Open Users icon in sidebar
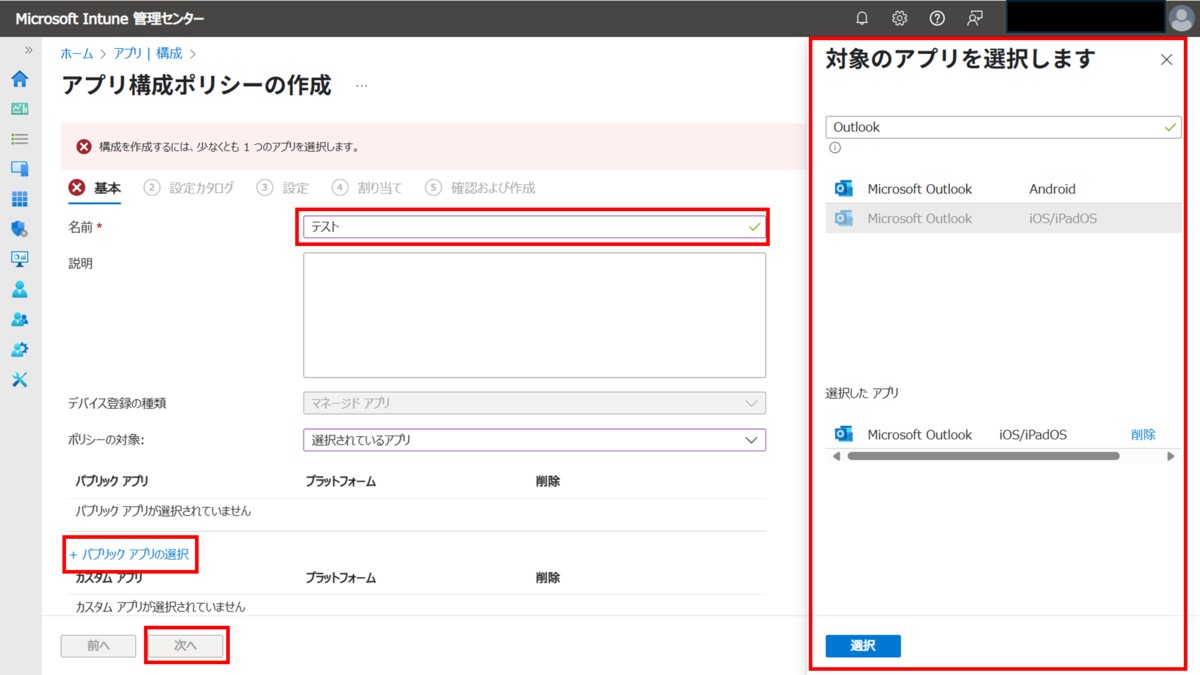The height and width of the screenshot is (675, 1200). 19,289
